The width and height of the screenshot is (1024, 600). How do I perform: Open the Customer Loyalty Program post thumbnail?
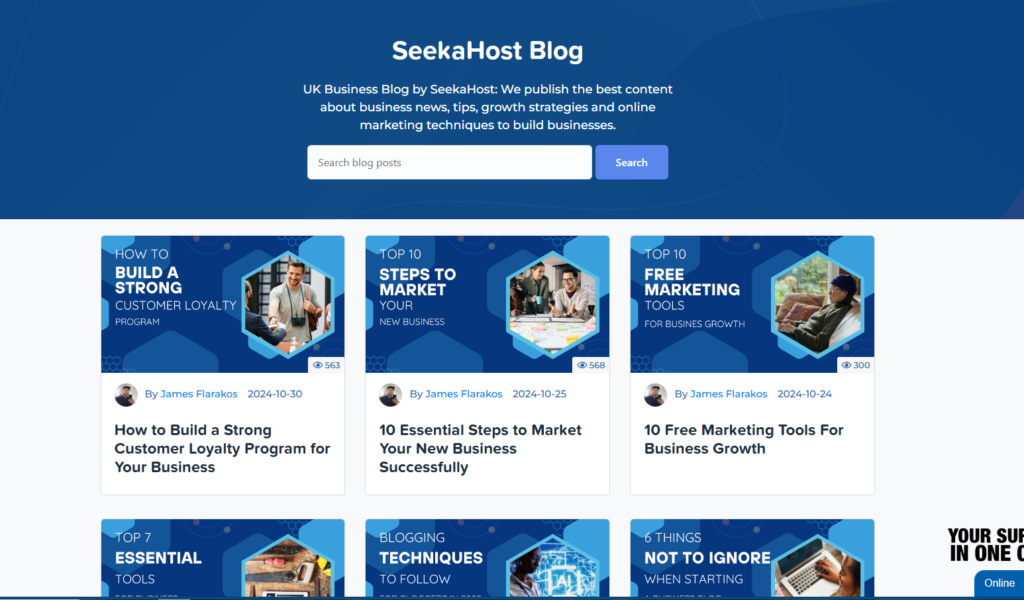(223, 304)
